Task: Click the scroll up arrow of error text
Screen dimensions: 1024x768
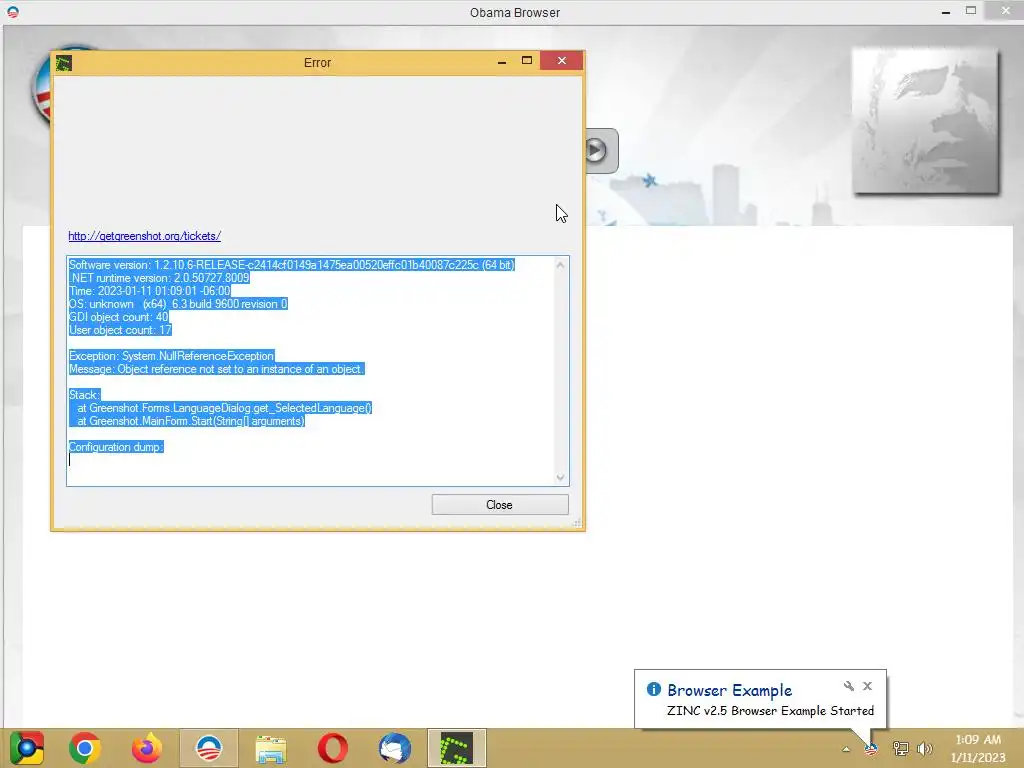Action: point(560,265)
